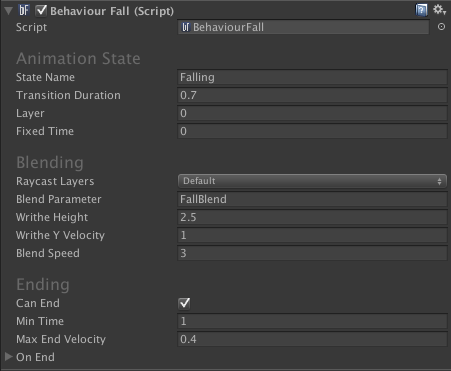The image size is (451, 371).
Task: Uncheck the Can End checkbox
Action: (184, 303)
